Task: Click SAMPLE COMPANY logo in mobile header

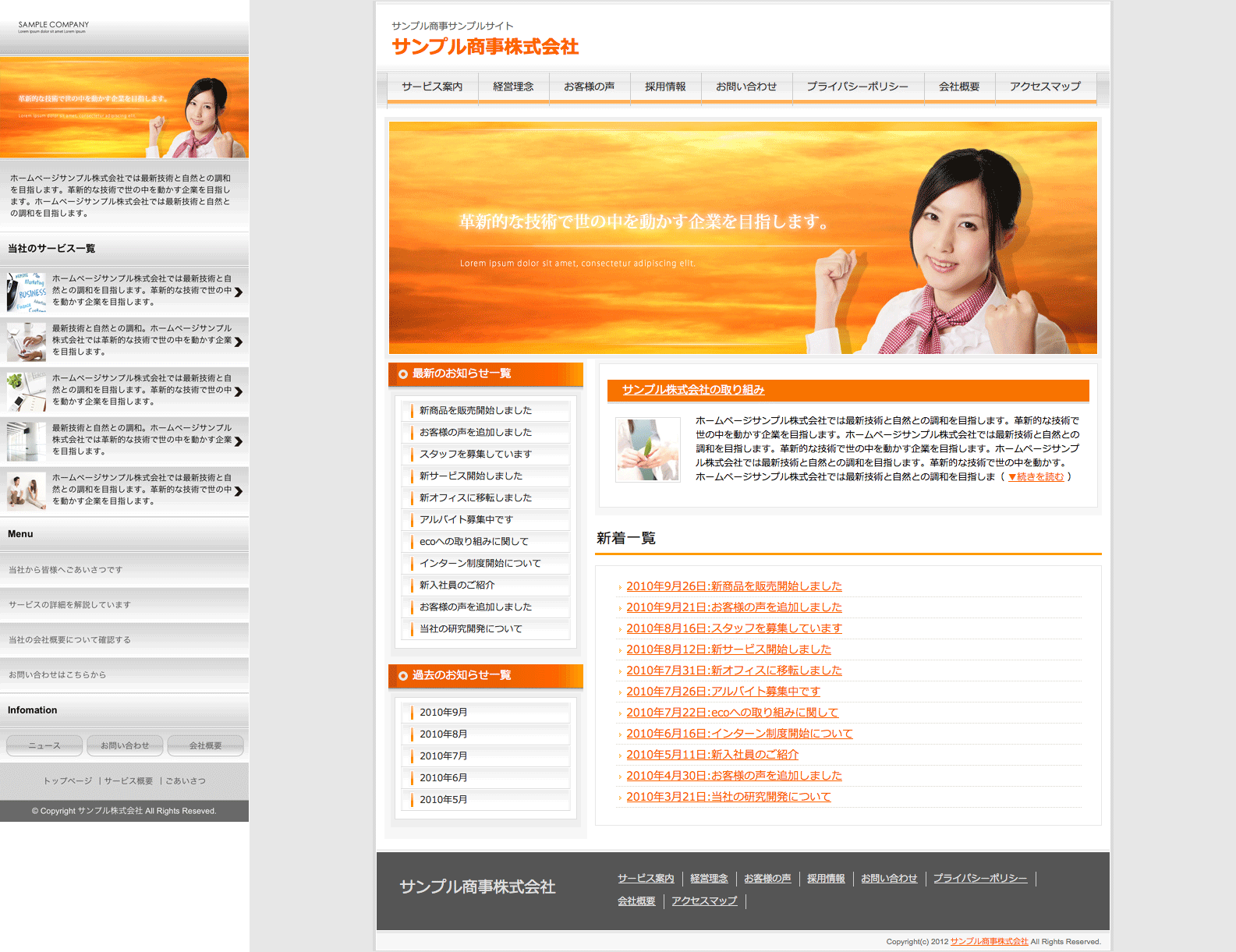Action: tap(53, 27)
